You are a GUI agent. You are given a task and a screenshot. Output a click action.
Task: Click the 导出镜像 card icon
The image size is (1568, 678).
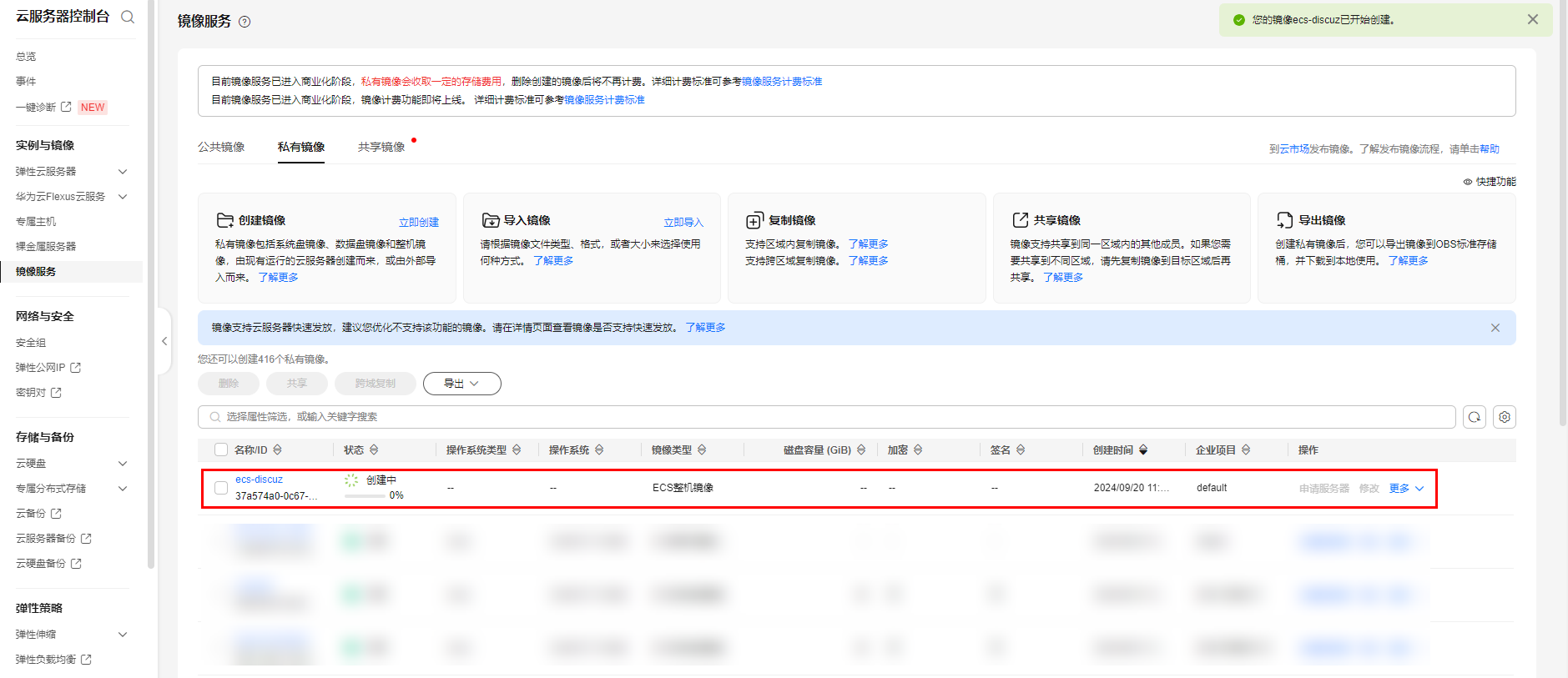(1284, 220)
